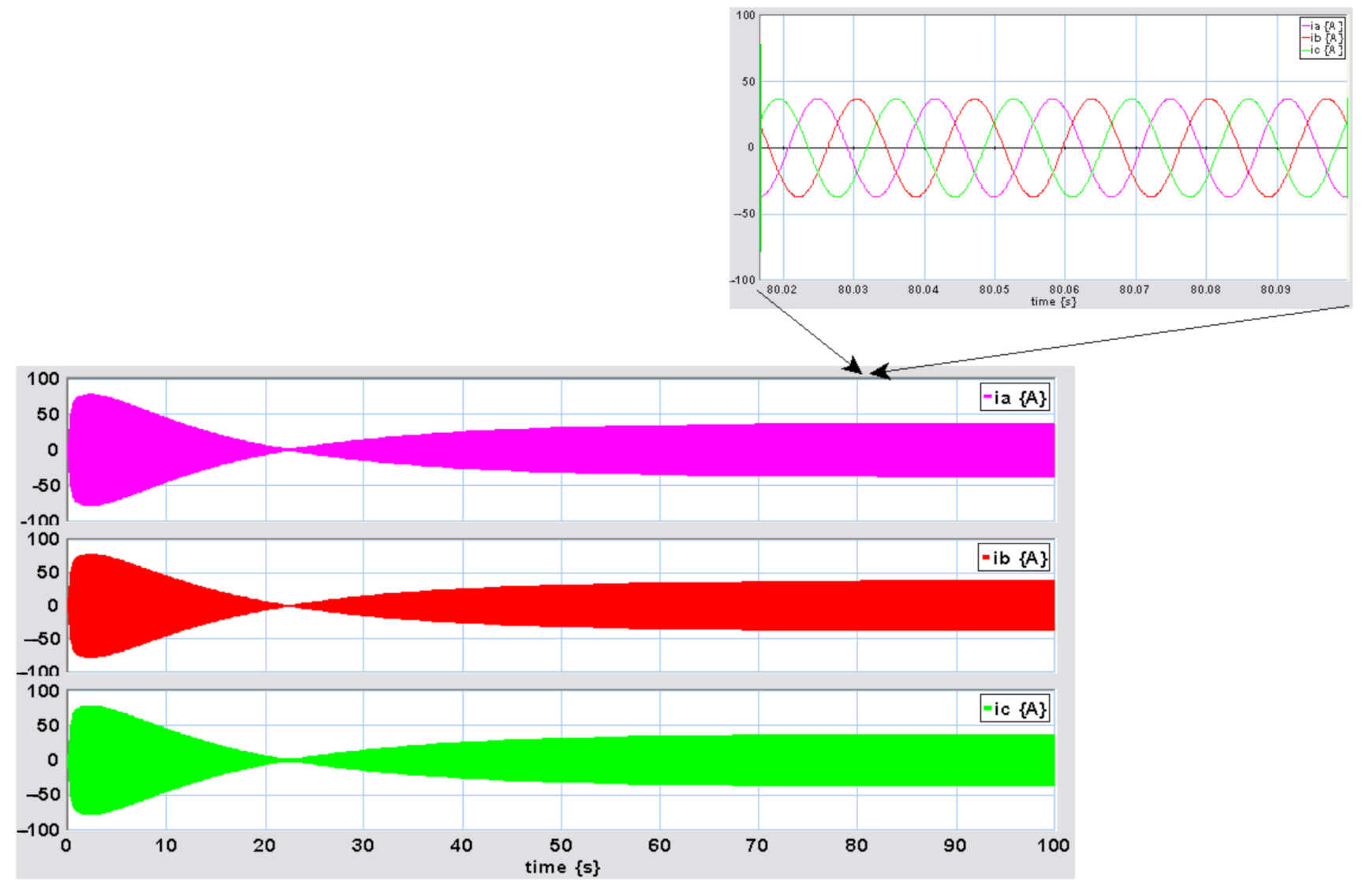Click the ia {A} legend box in the magenta plot
The image size is (1362, 896).
1014,398
